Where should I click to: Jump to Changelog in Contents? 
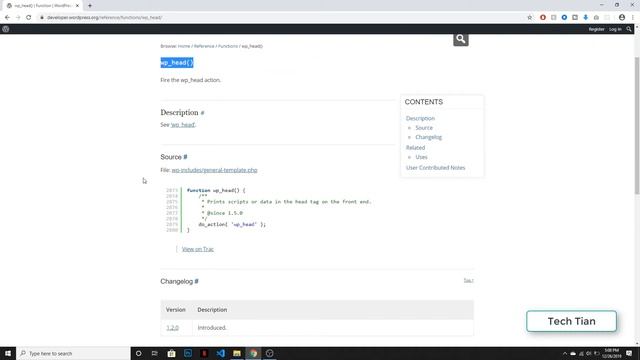coord(429,137)
